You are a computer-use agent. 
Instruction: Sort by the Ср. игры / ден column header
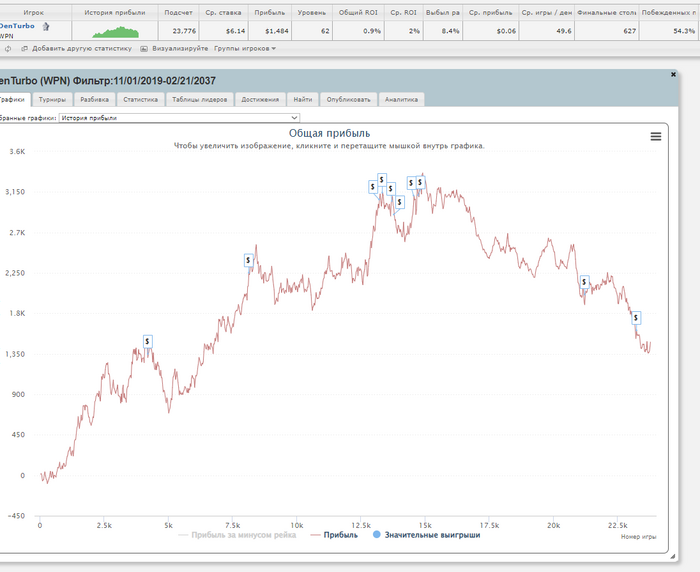tap(546, 13)
